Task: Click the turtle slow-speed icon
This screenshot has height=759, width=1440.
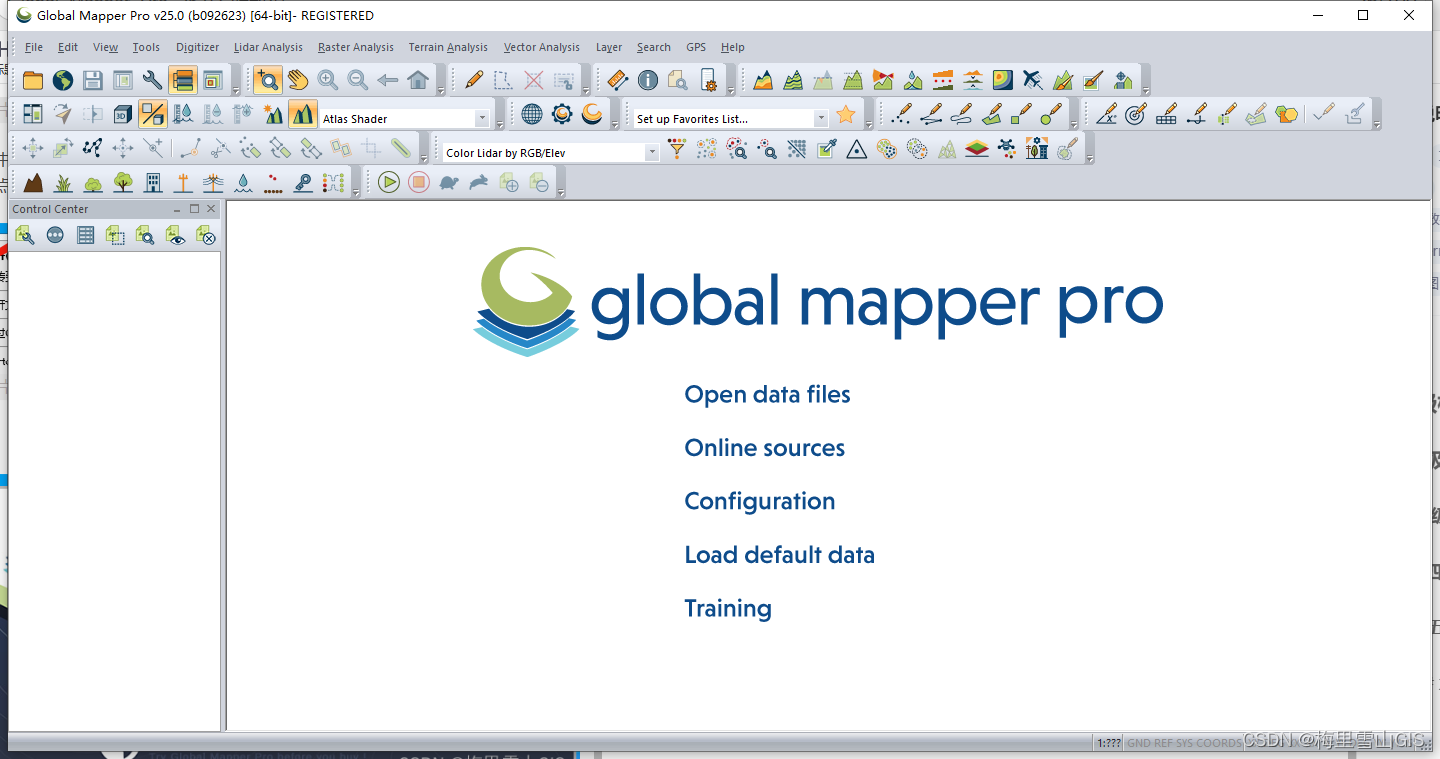Action: click(x=449, y=183)
